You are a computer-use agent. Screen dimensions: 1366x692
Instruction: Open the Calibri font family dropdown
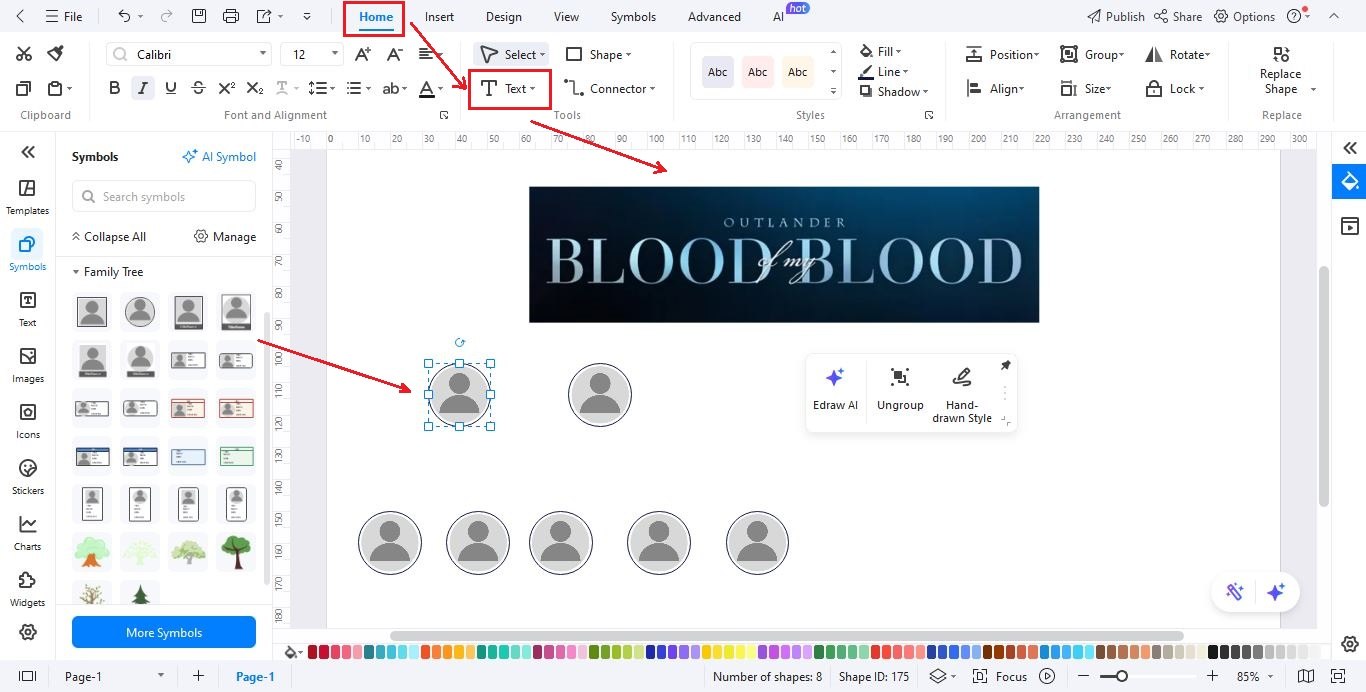pyautogui.click(x=263, y=54)
